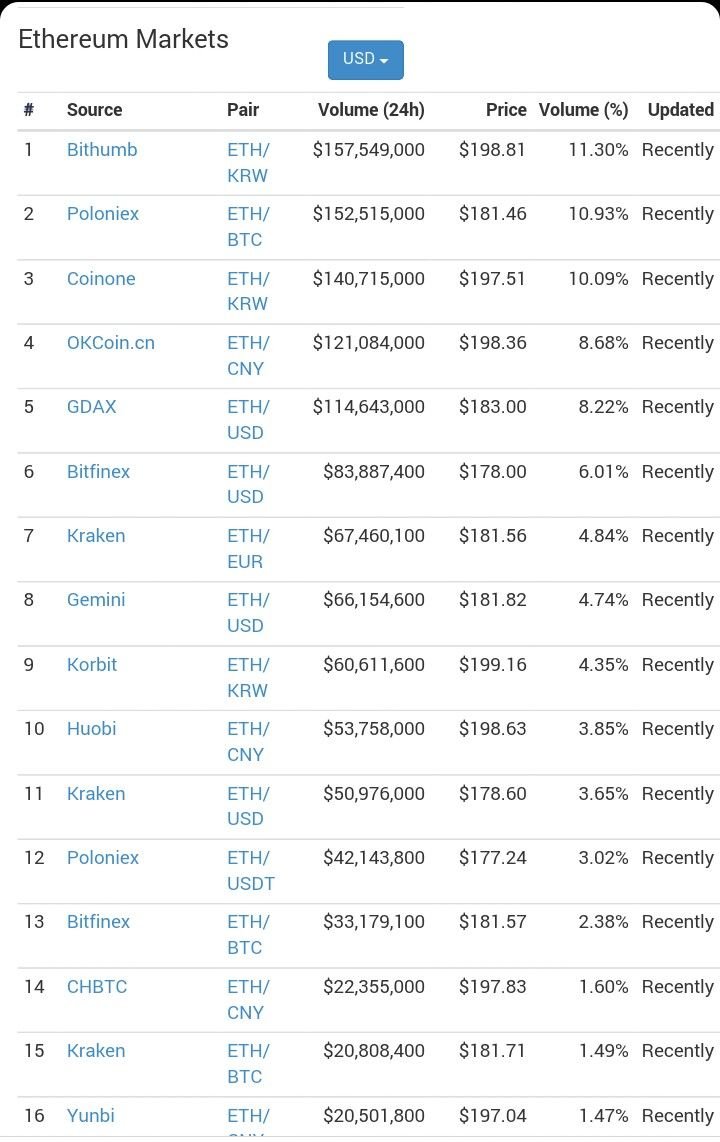Open the Huobi exchange link
Screen dimensions: 720x1142
point(92,729)
